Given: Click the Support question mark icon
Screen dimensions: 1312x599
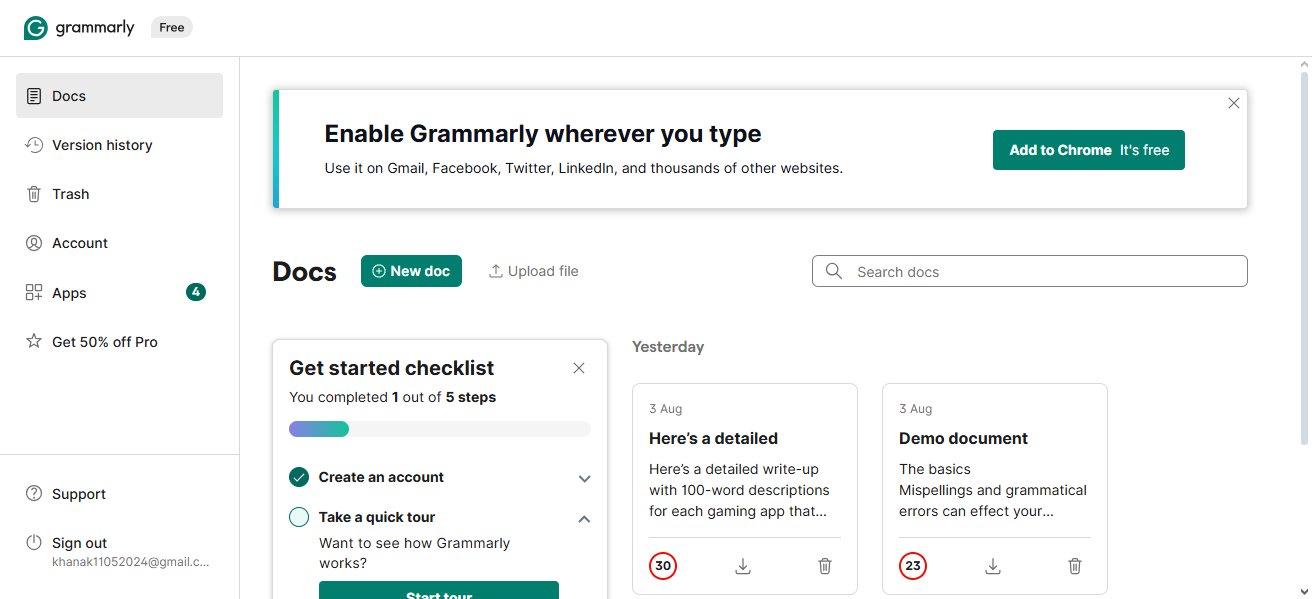Looking at the screenshot, I should (x=34, y=494).
